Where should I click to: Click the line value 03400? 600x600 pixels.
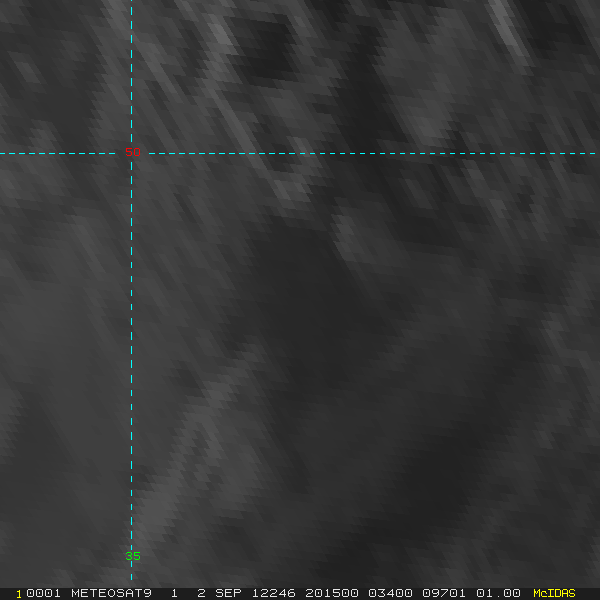click(390, 593)
